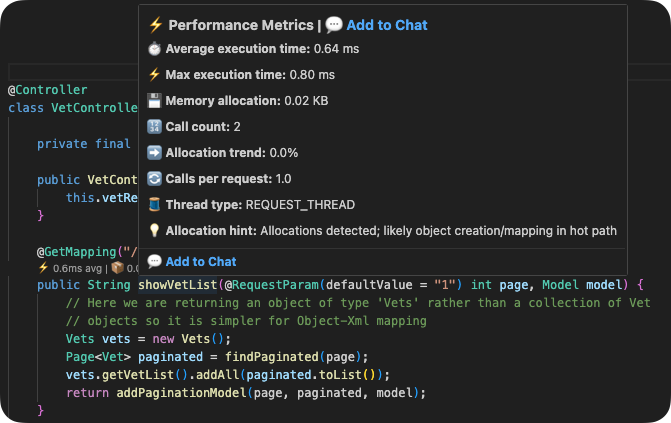Click the 'Allocation trend: 0.0%' line

[x=232, y=153]
